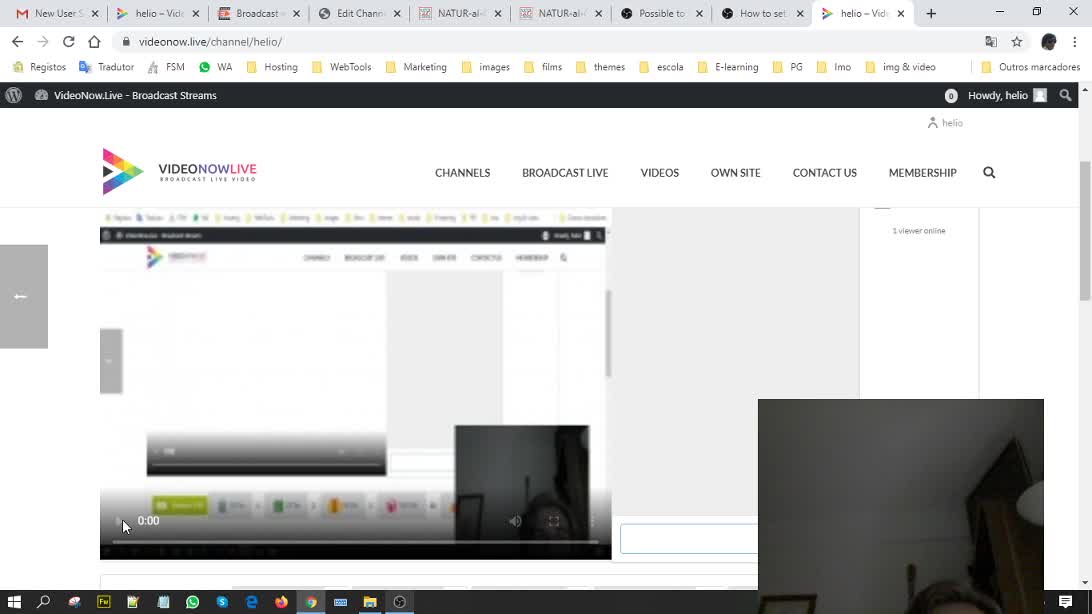
Task: Click the chat message input field
Action: click(x=688, y=539)
